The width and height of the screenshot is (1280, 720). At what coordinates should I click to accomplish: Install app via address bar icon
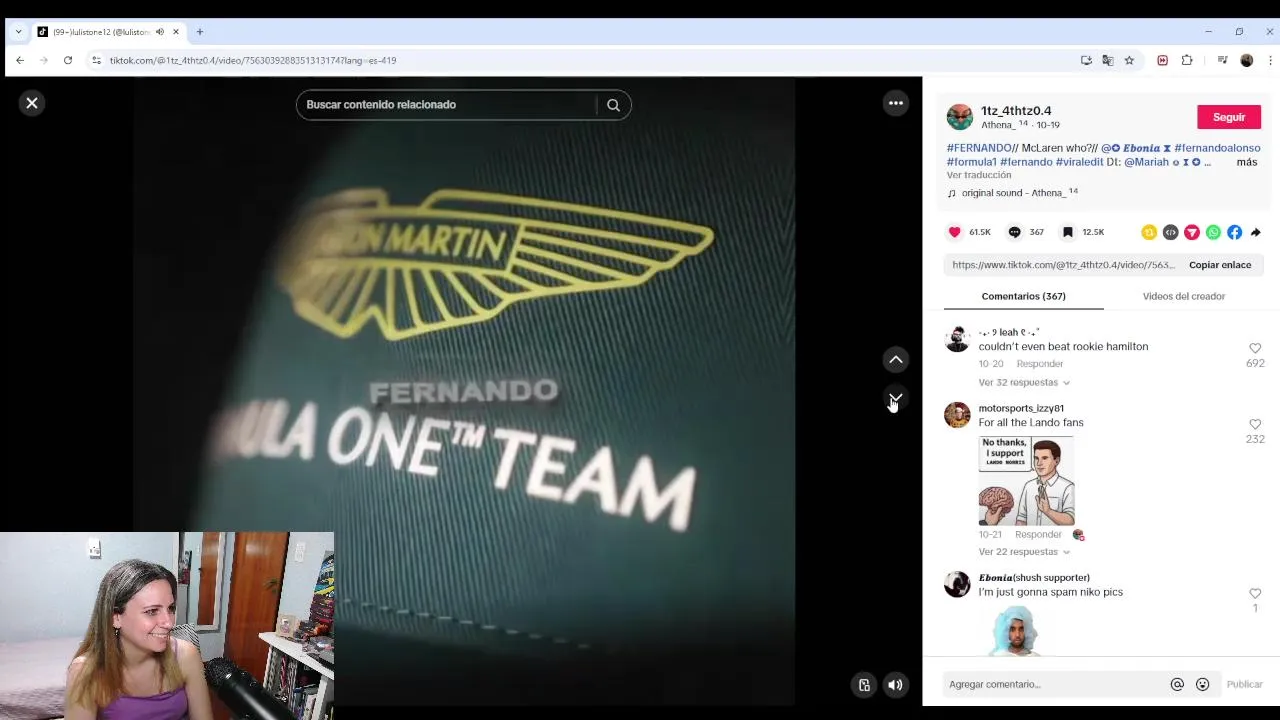(1086, 60)
